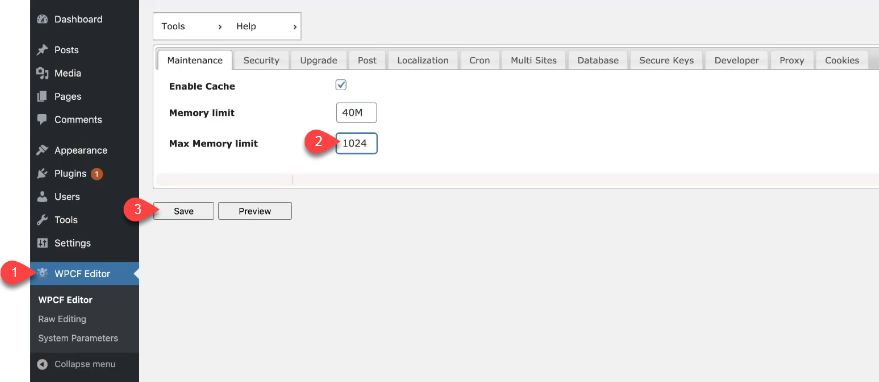The height and width of the screenshot is (382, 879).
Task: Focus the Max Memory limit field
Action: tap(357, 144)
